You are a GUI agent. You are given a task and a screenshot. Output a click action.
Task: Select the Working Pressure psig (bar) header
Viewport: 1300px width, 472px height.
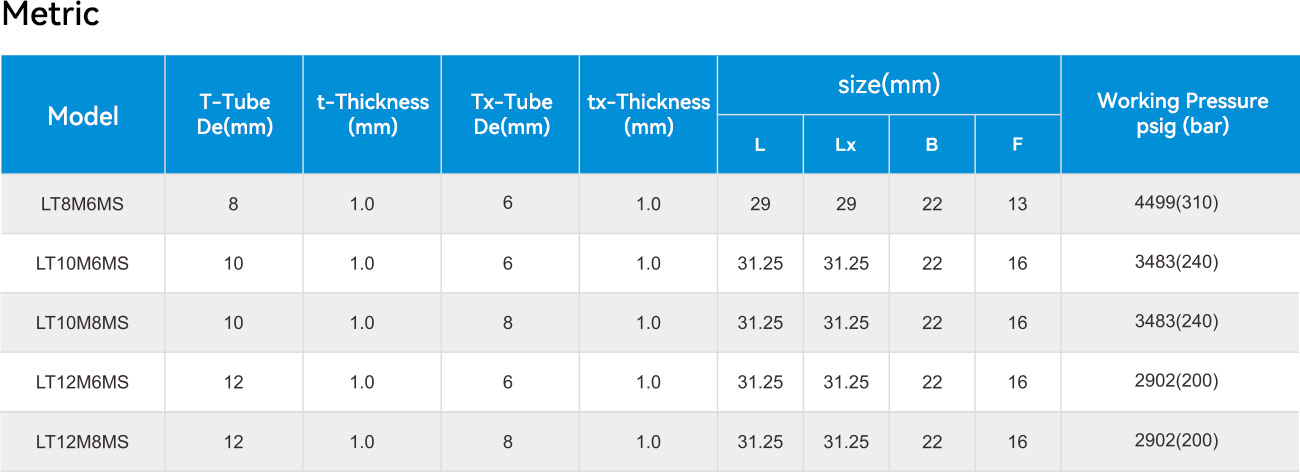point(1182,115)
